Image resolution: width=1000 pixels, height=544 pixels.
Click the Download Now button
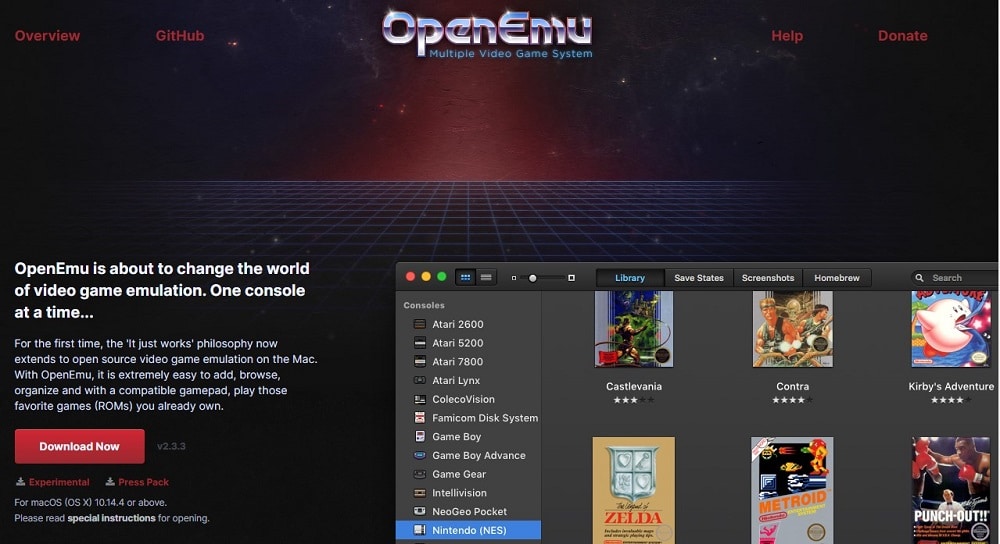pos(80,446)
